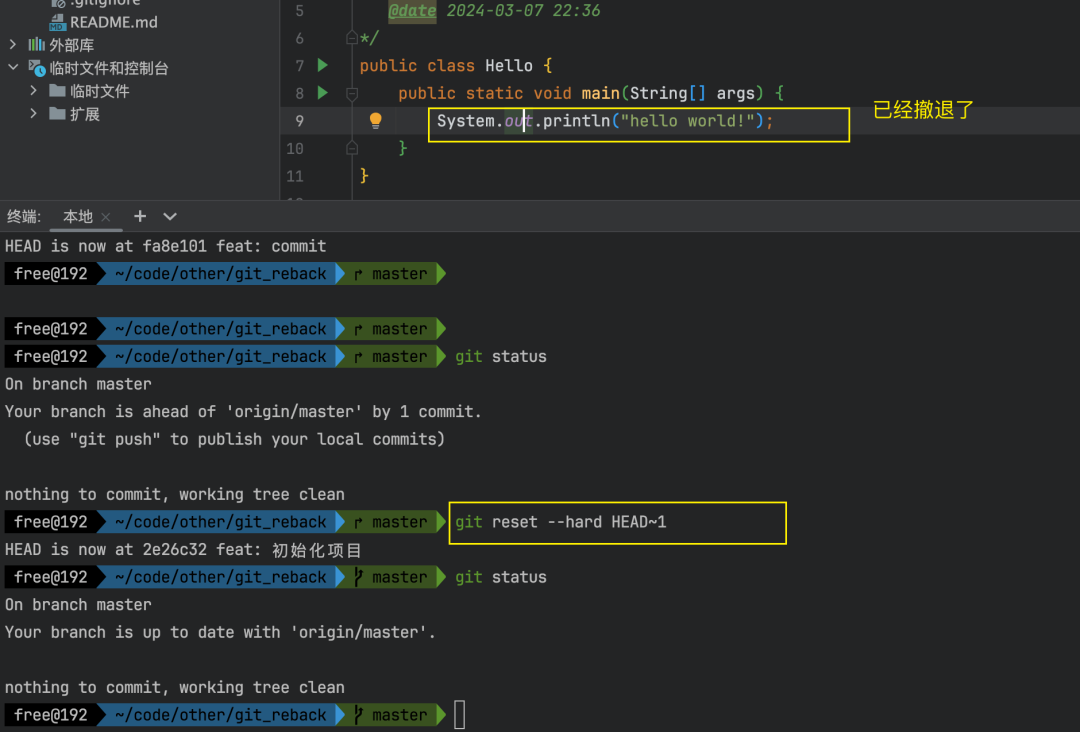Click the yellow lightbulb quick-fix icon
This screenshot has width=1080, height=732.
[x=376, y=121]
